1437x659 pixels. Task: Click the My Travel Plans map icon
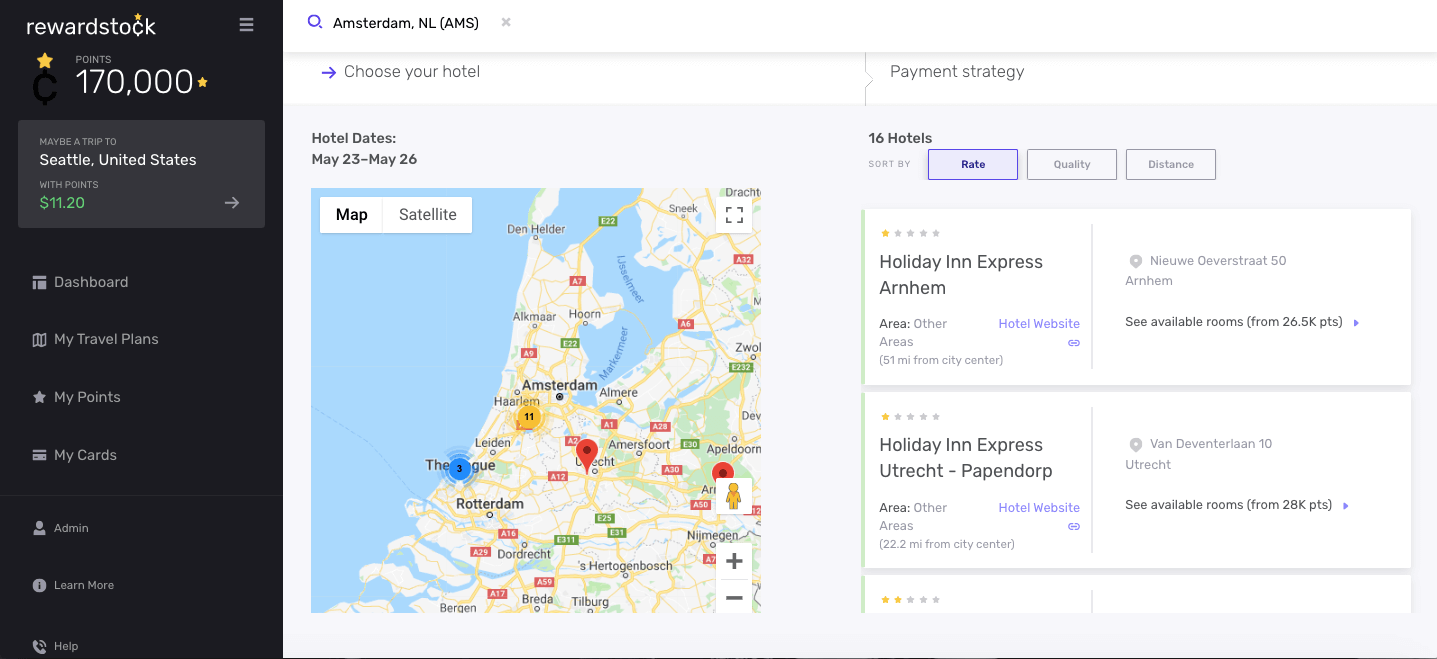pyautogui.click(x=39, y=340)
